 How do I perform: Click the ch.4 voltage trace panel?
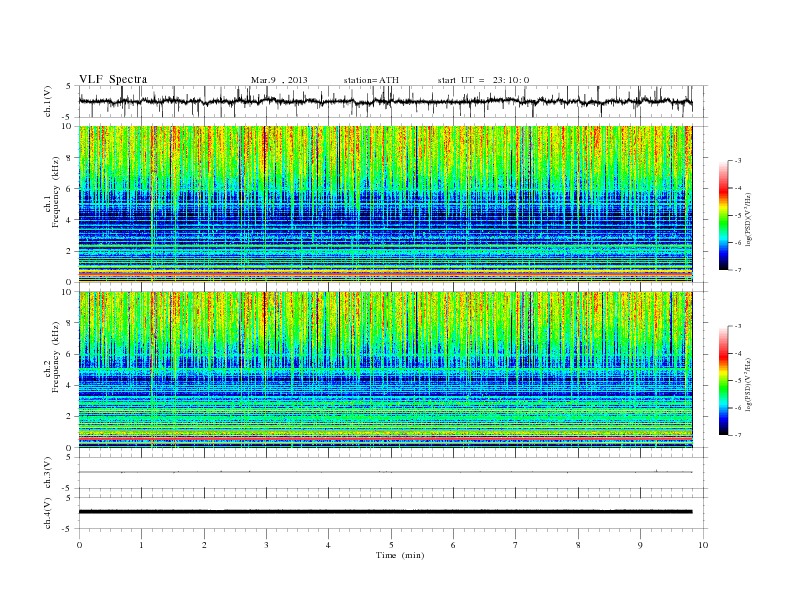(393, 513)
